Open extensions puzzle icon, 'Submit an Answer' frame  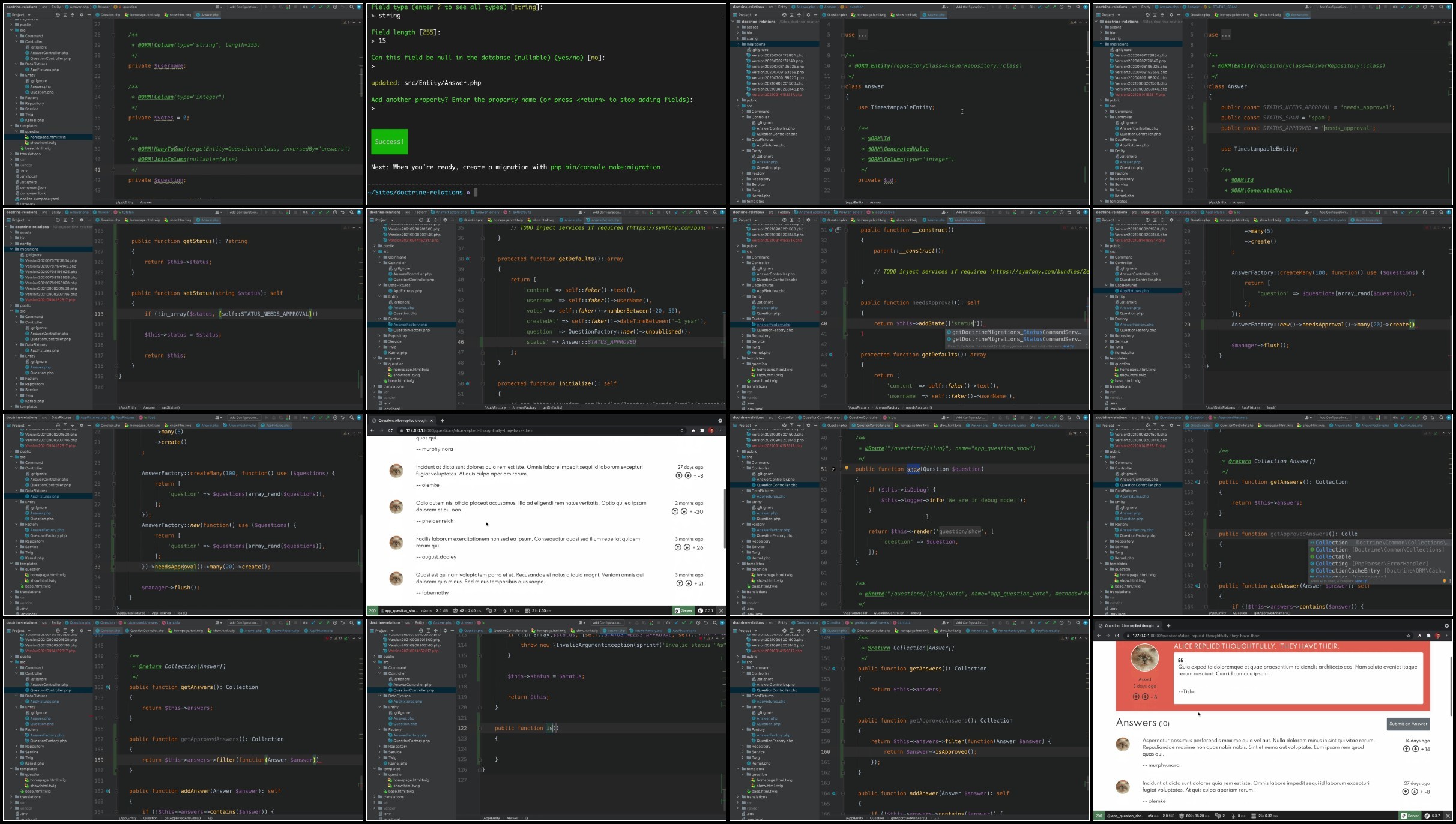point(1428,636)
